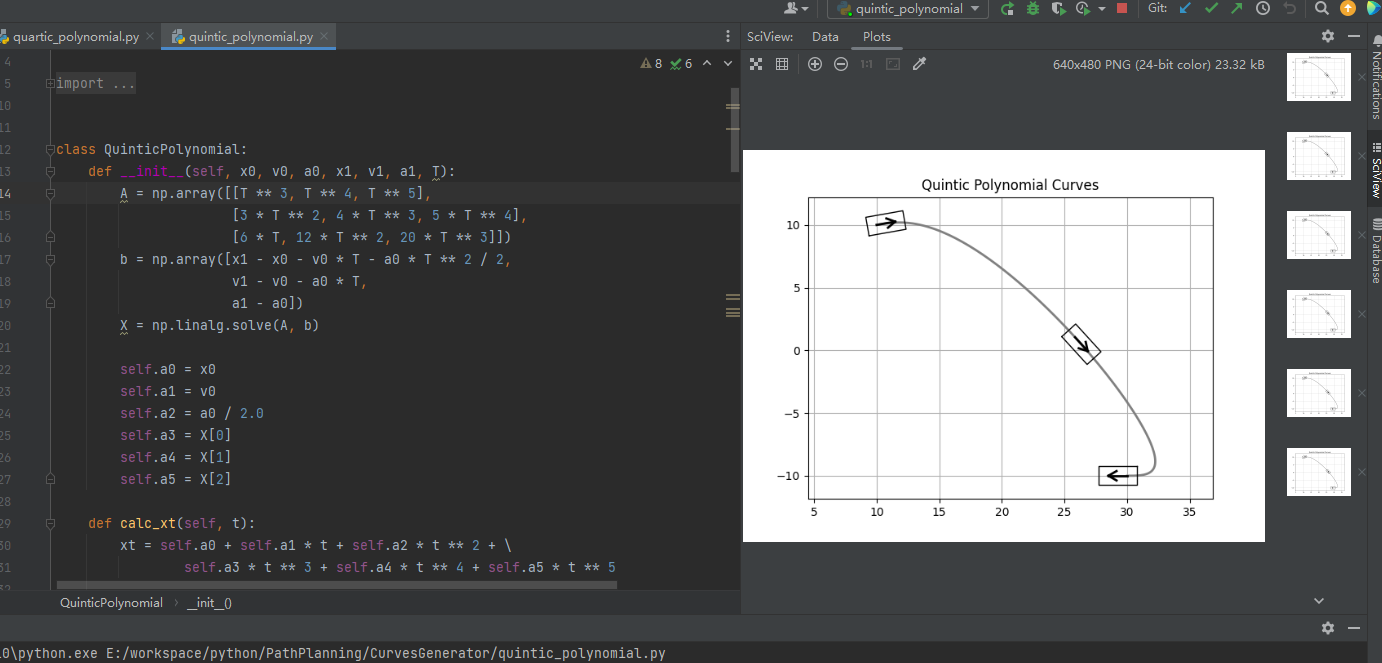Open SciView settings gear
1382x663 pixels.
1327,37
